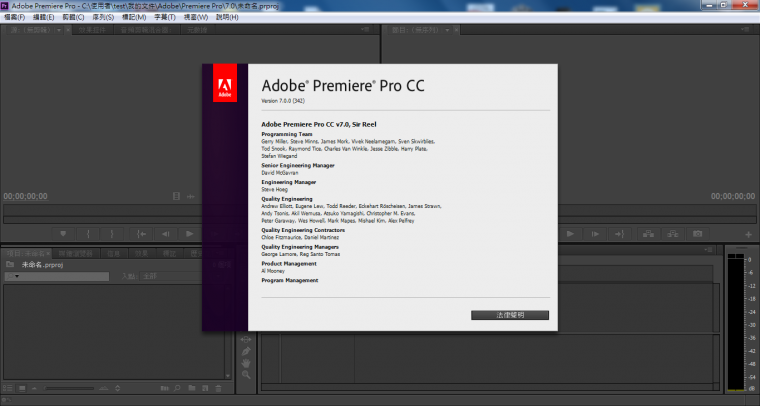Click the filmstrip icon beside source timecode
Screen dimensions: 760x406
pyautogui.click(x=176, y=196)
